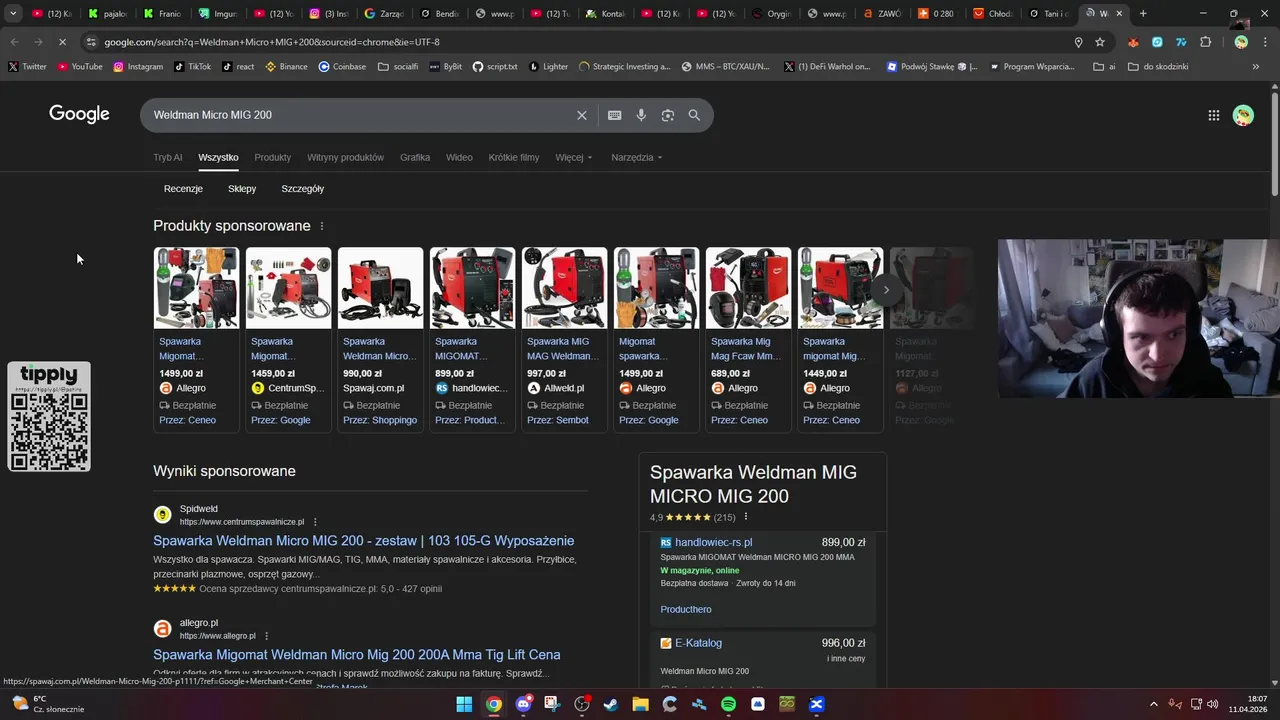Click the search input field
Viewport: 1280px width, 720px height.
pos(360,115)
